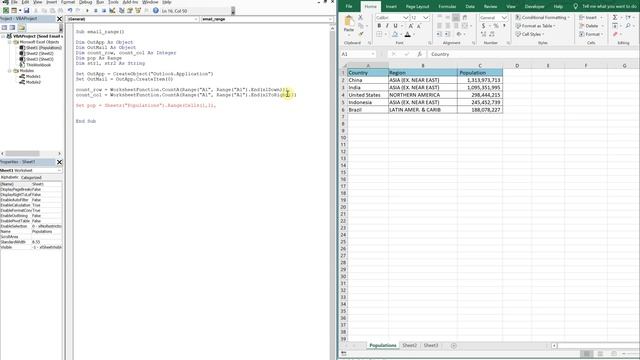The height and width of the screenshot is (360, 640).
Task: Decrease font size with the smaller A icon
Action: pyautogui.click(x=419, y=26)
